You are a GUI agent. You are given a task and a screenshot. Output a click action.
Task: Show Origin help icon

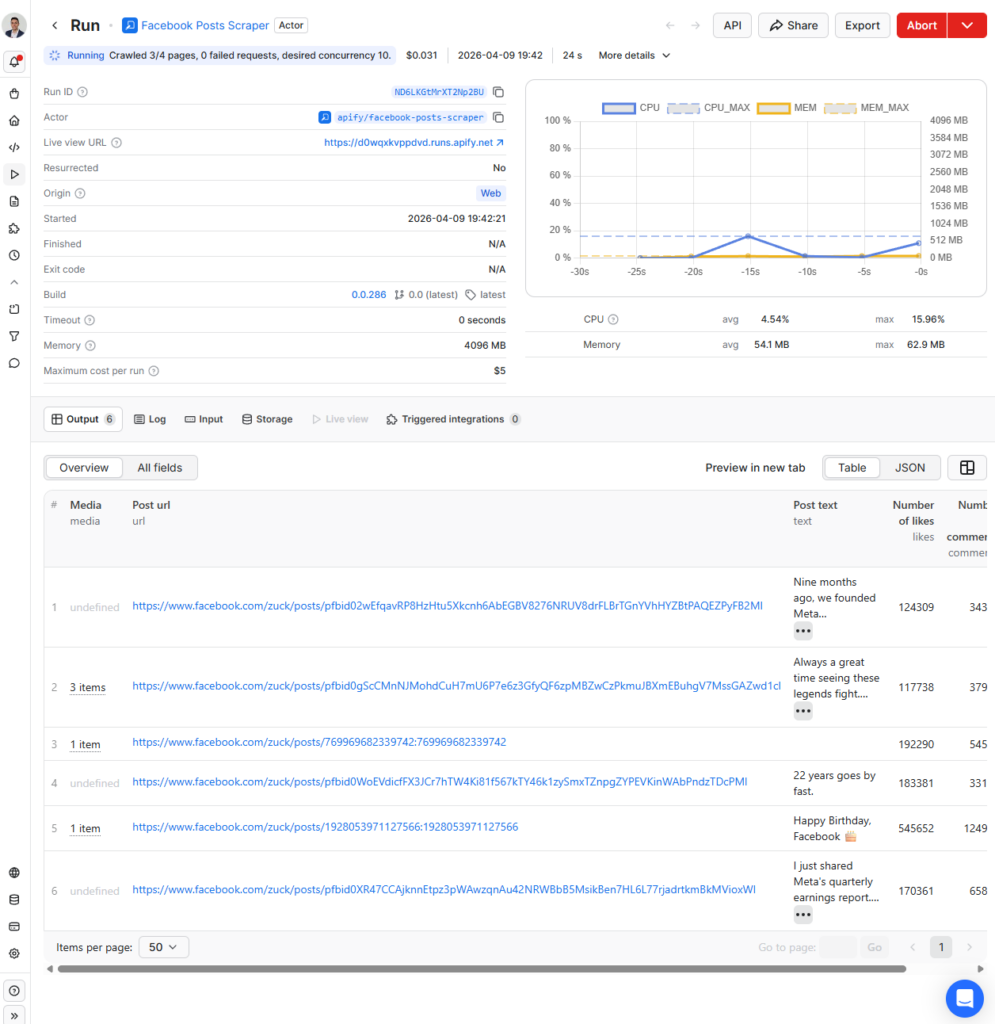[80, 193]
